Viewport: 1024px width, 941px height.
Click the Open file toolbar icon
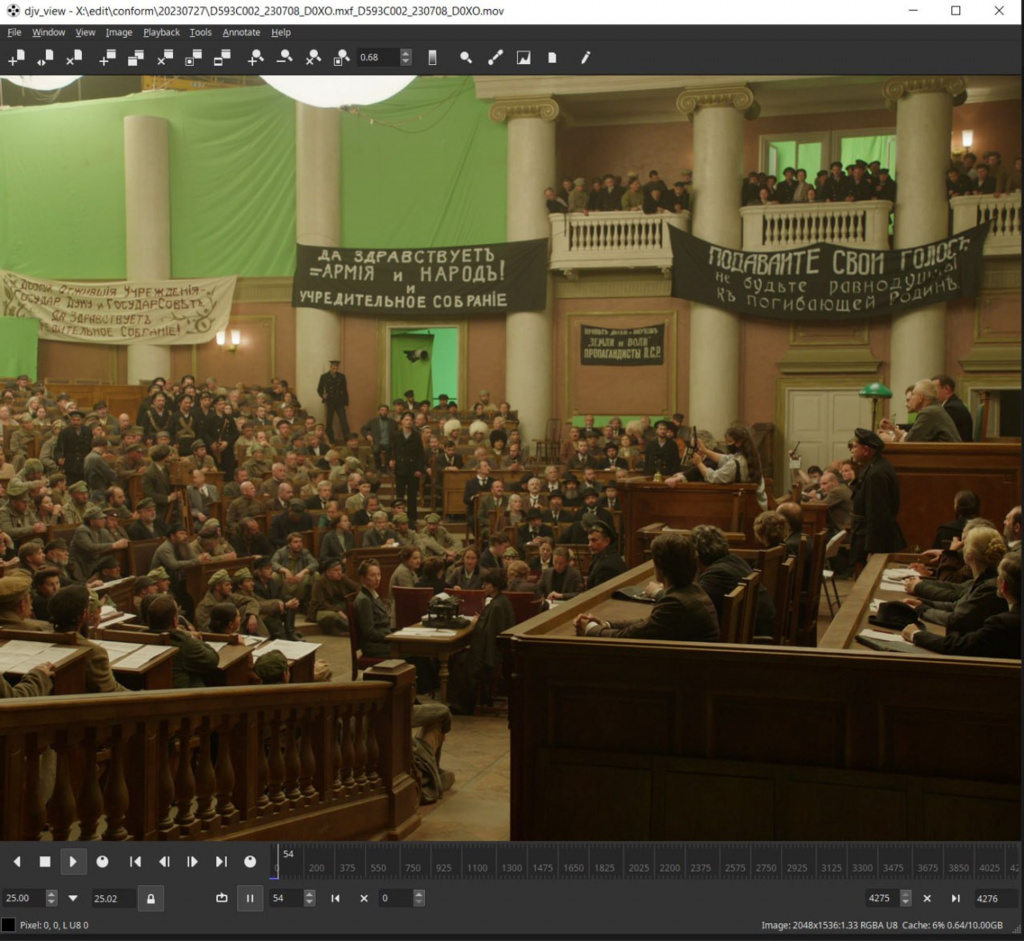click(x=16, y=58)
